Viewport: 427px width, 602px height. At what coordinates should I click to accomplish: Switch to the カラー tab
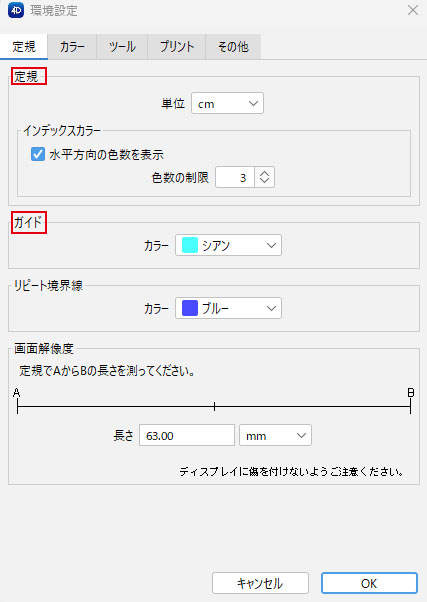(x=72, y=46)
